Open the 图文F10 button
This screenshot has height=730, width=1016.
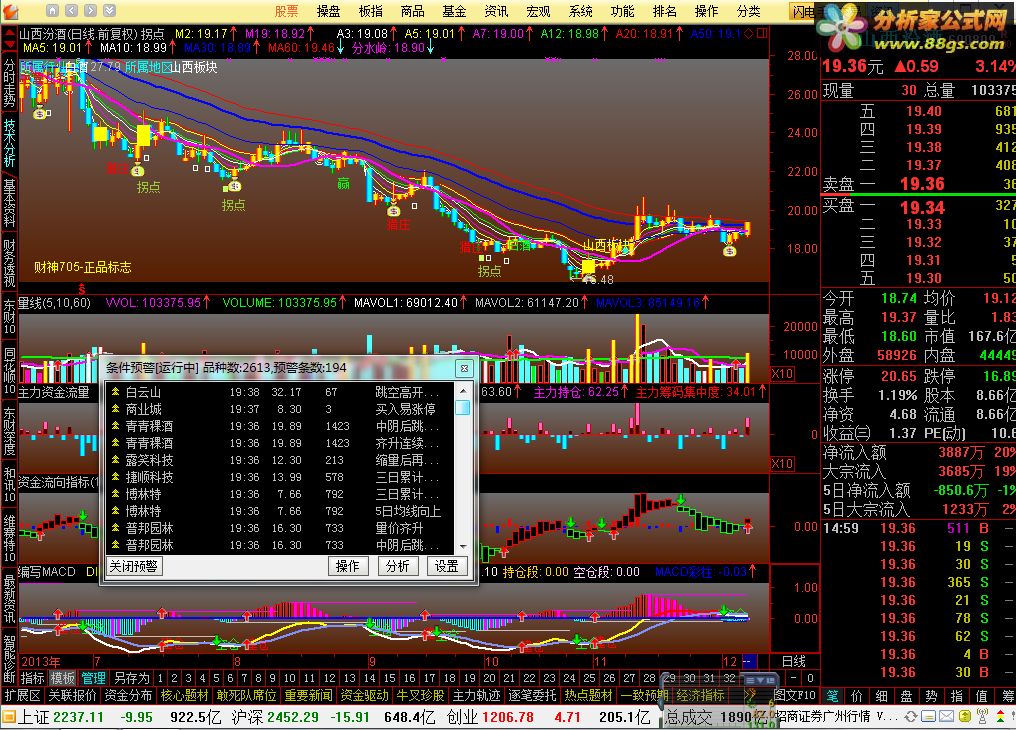click(794, 696)
